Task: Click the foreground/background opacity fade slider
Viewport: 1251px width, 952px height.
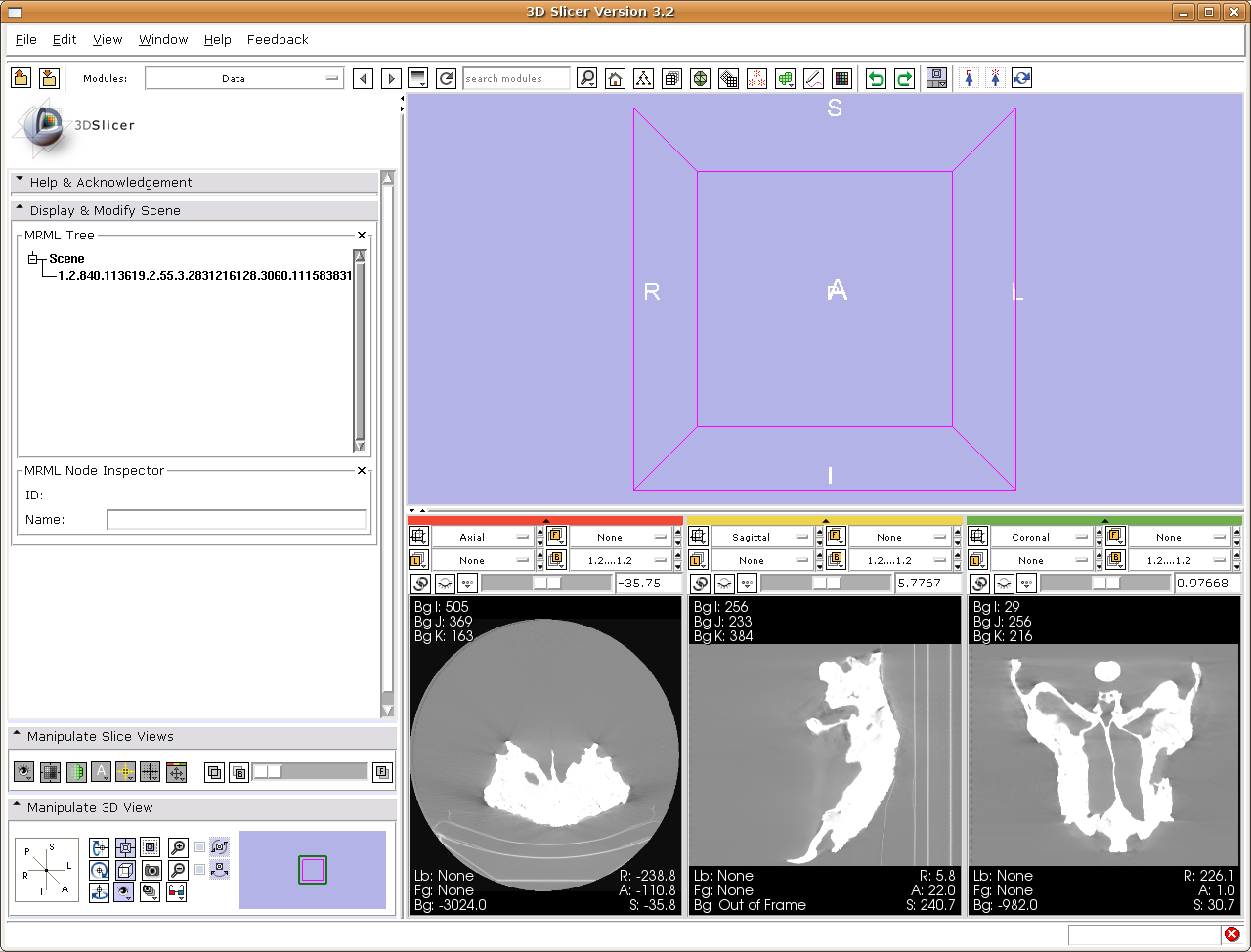Action: pos(310,772)
